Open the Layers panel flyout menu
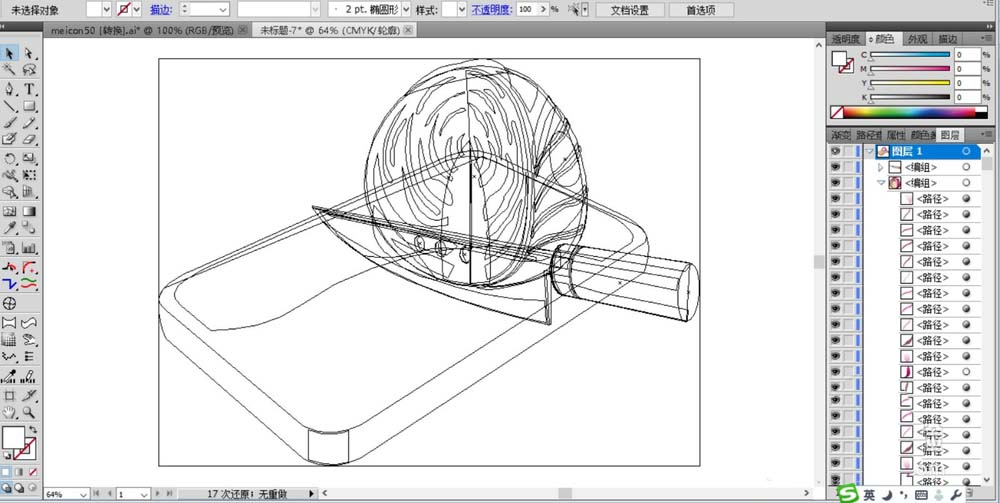 (988, 135)
